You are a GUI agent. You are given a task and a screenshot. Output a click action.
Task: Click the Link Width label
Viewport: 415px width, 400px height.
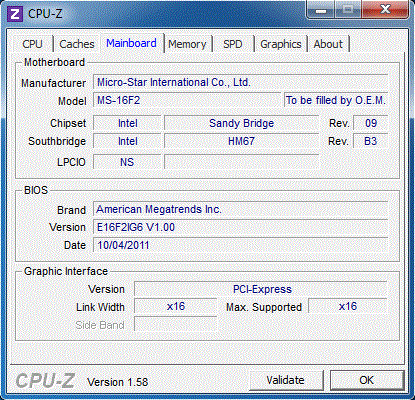pyautogui.click(x=100, y=307)
